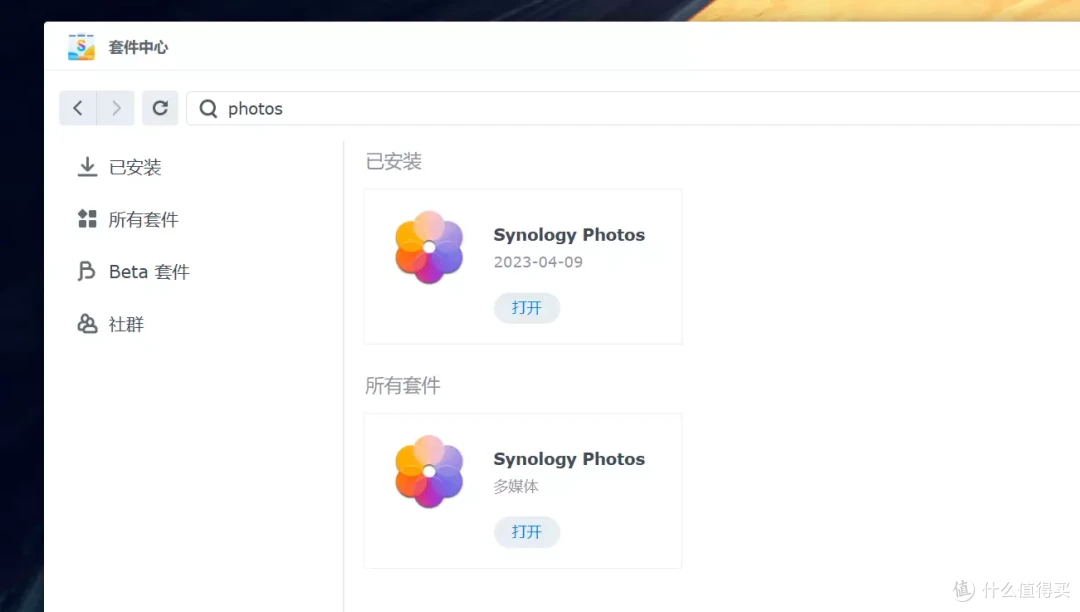The width and height of the screenshot is (1080, 612).
Task: Select the 已安装 (Installed) sidebar icon
Action: (88, 167)
